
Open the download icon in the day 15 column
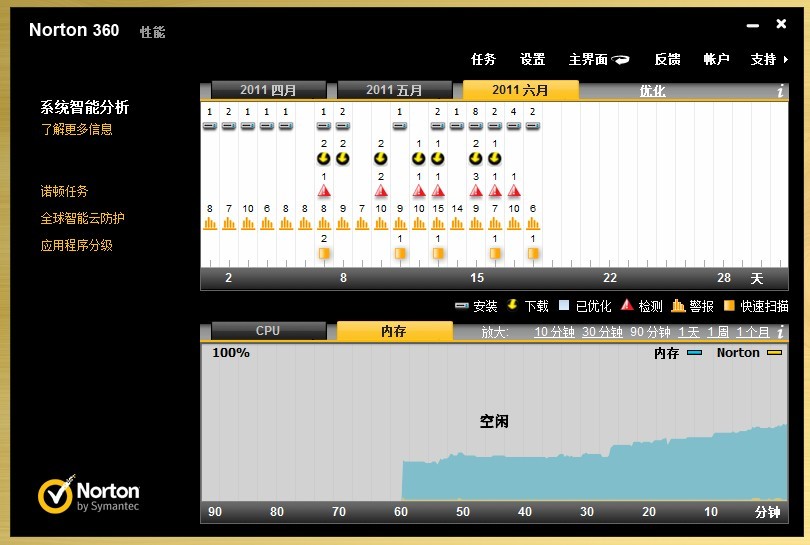[475, 159]
